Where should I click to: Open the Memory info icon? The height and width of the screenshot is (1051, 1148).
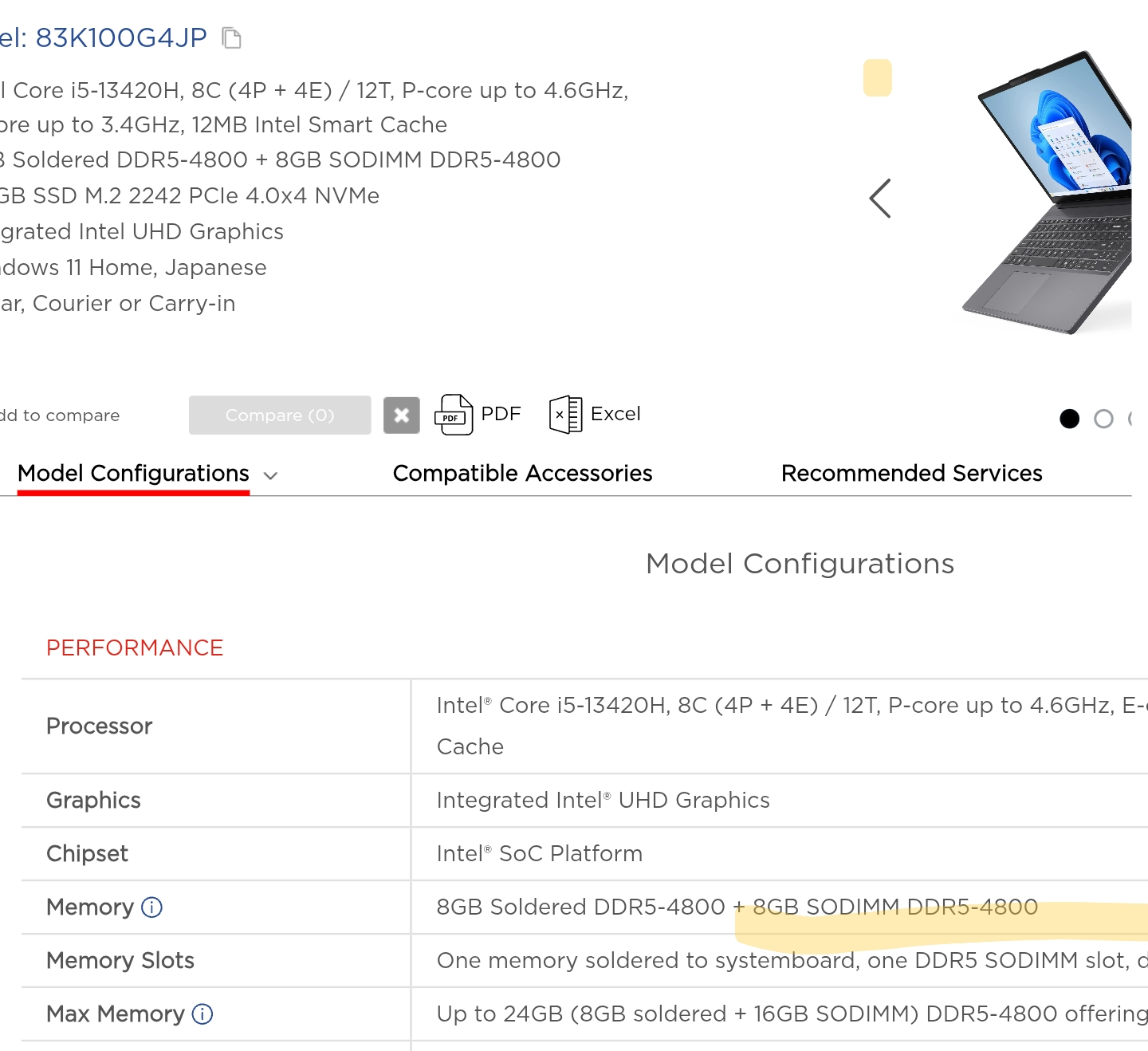pyautogui.click(x=151, y=907)
